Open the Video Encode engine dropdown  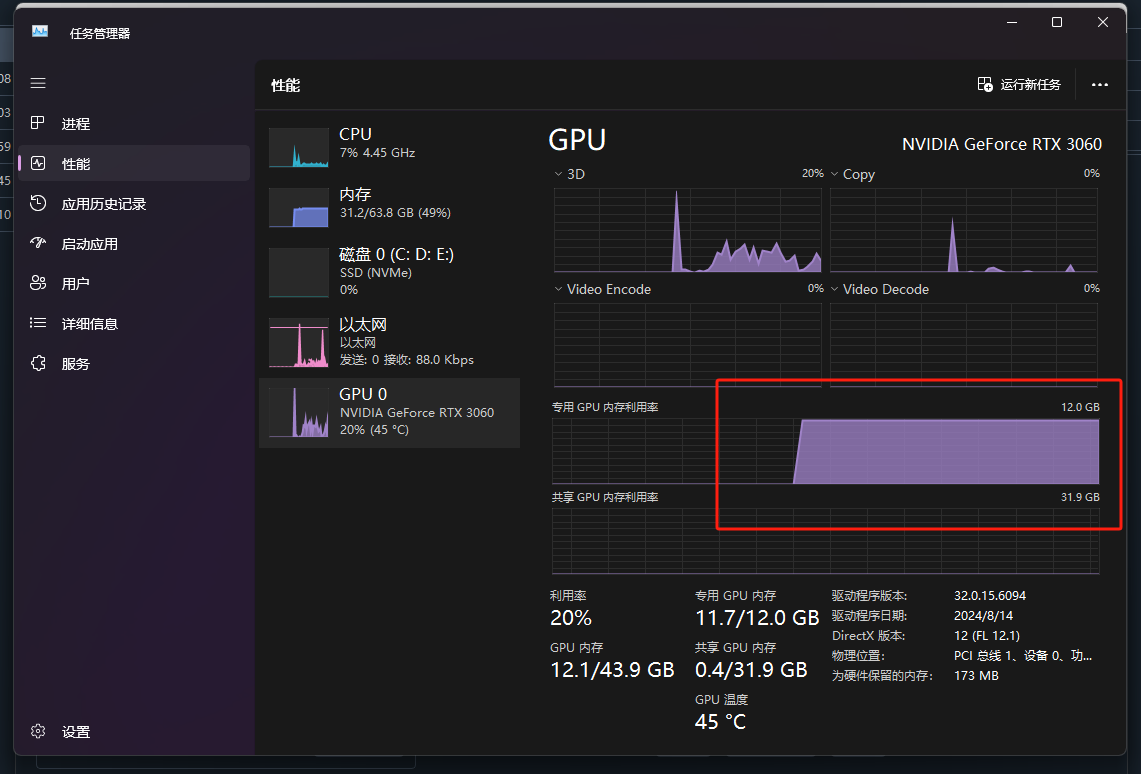[x=603, y=290]
